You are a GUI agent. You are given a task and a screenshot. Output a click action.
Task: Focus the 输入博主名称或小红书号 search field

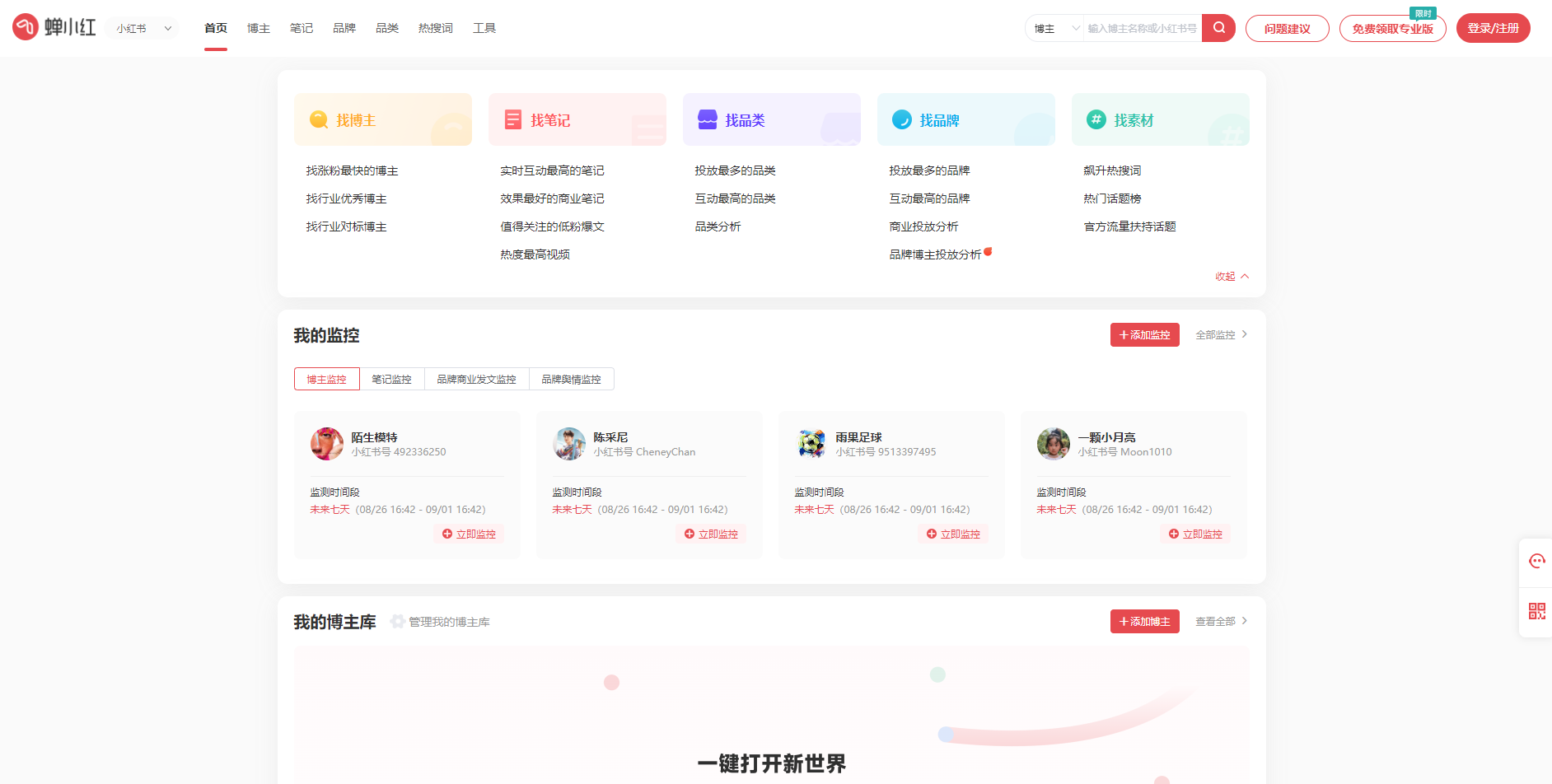1142,28
